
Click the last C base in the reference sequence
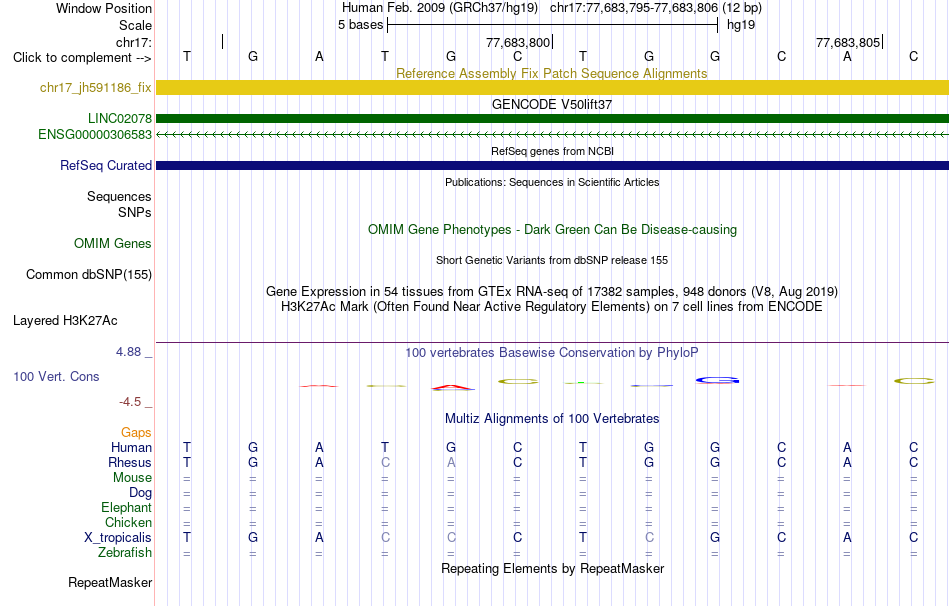click(914, 56)
